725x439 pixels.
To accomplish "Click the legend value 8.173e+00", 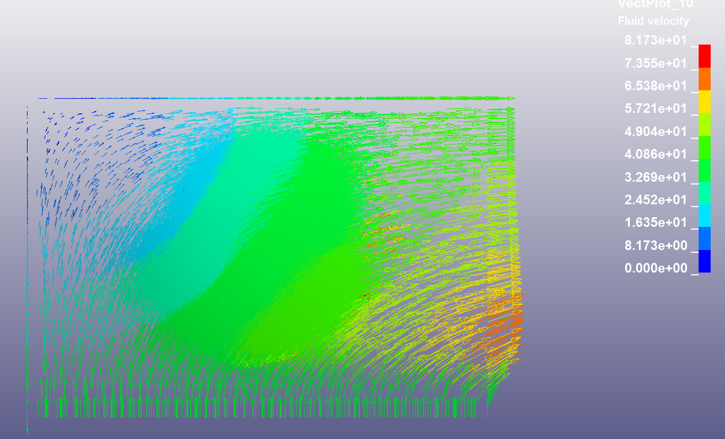I will tap(655, 246).
